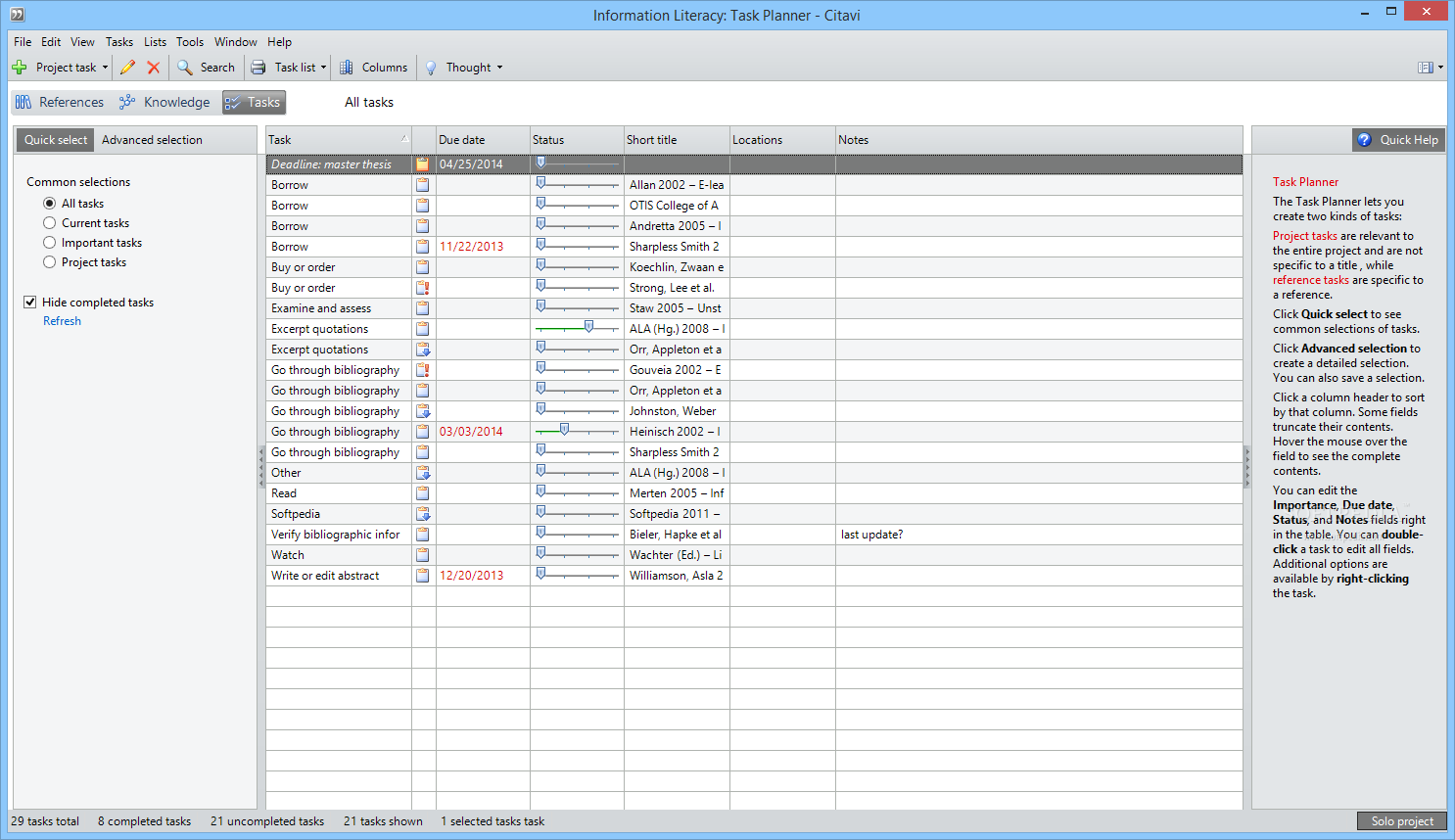1455x840 pixels.
Task: Click task icon in Examine and assess row
Action: click(x=423, y=308)
